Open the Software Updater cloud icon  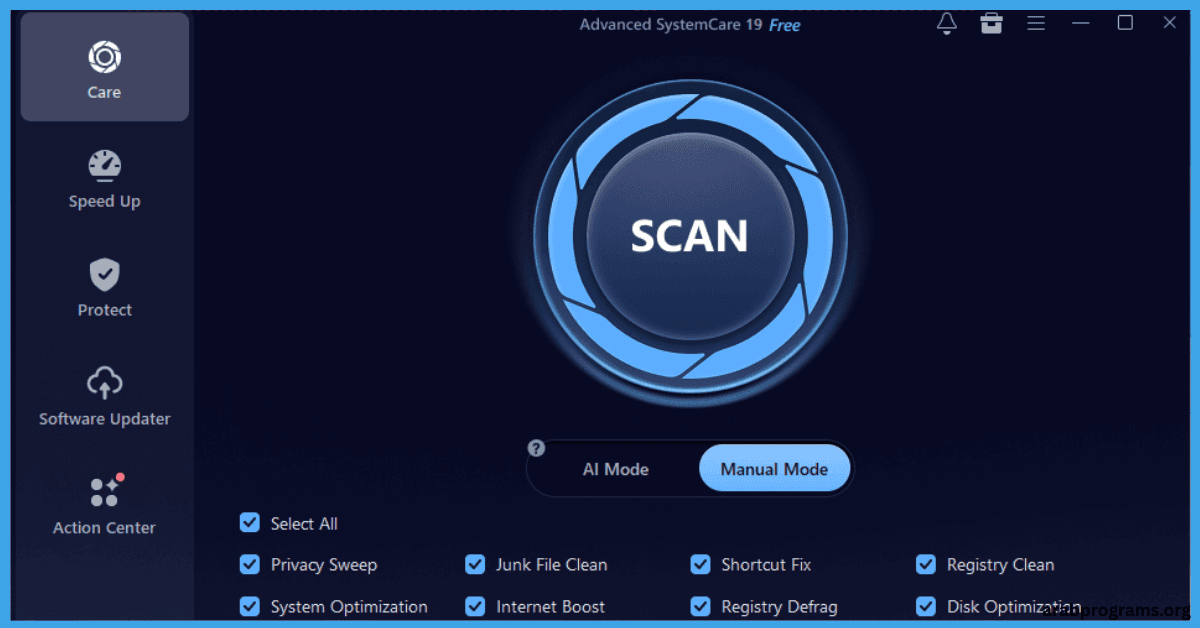click(x=104, y=383)
